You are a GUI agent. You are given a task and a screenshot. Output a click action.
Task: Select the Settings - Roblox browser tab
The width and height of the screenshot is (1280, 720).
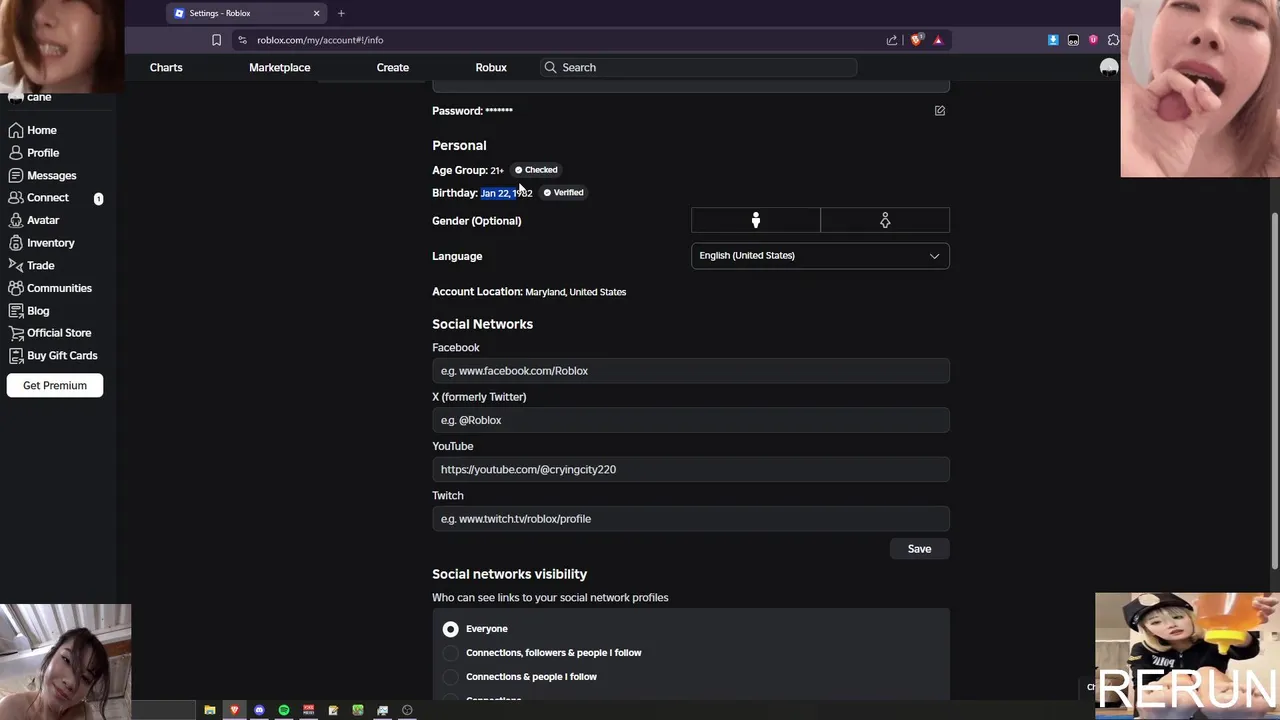[x=246, y=13]
